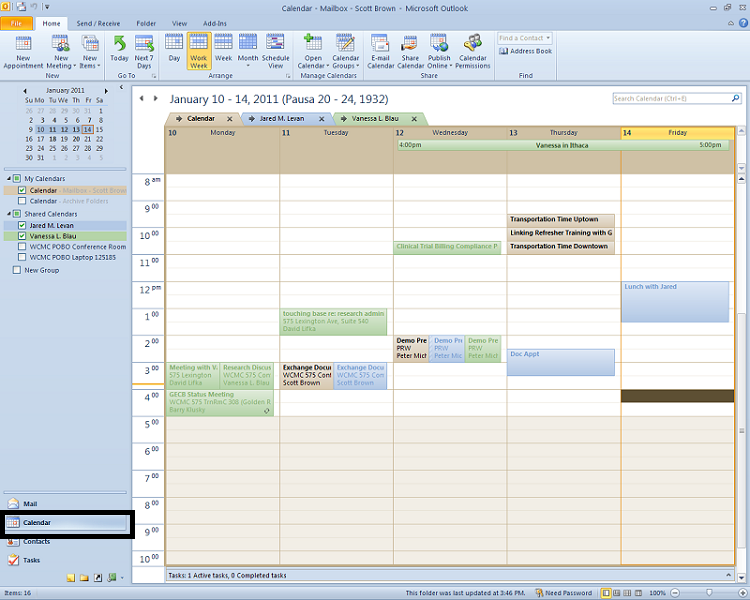Select the Schedule View icon
The height and width of the screenshot is (600, 750).
(276, 50)
